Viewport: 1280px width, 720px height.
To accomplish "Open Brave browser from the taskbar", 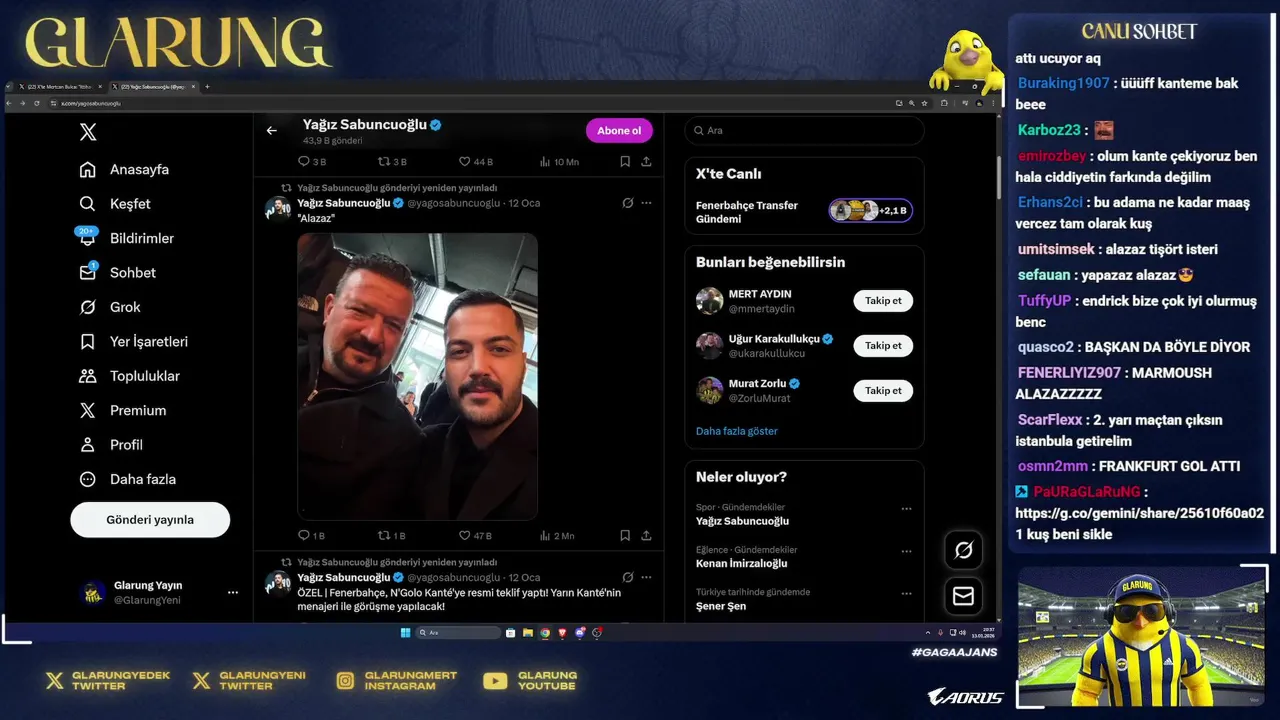I will 562,632.
